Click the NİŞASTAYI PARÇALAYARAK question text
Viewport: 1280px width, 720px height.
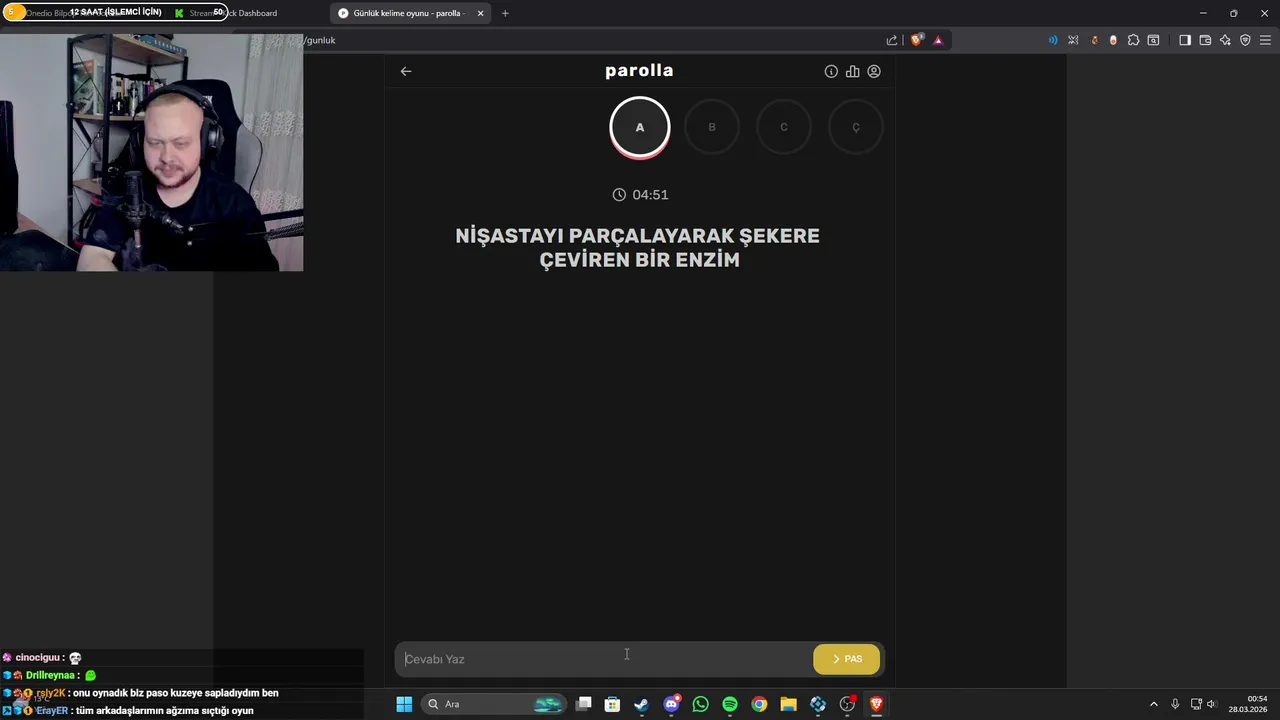[x=638, y=248]
